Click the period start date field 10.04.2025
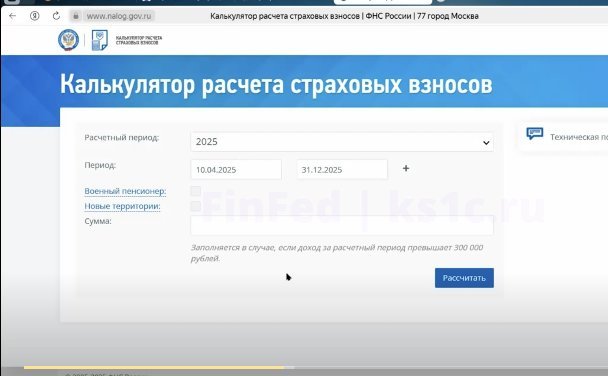 pyautogui.click(x=236, y=169)
